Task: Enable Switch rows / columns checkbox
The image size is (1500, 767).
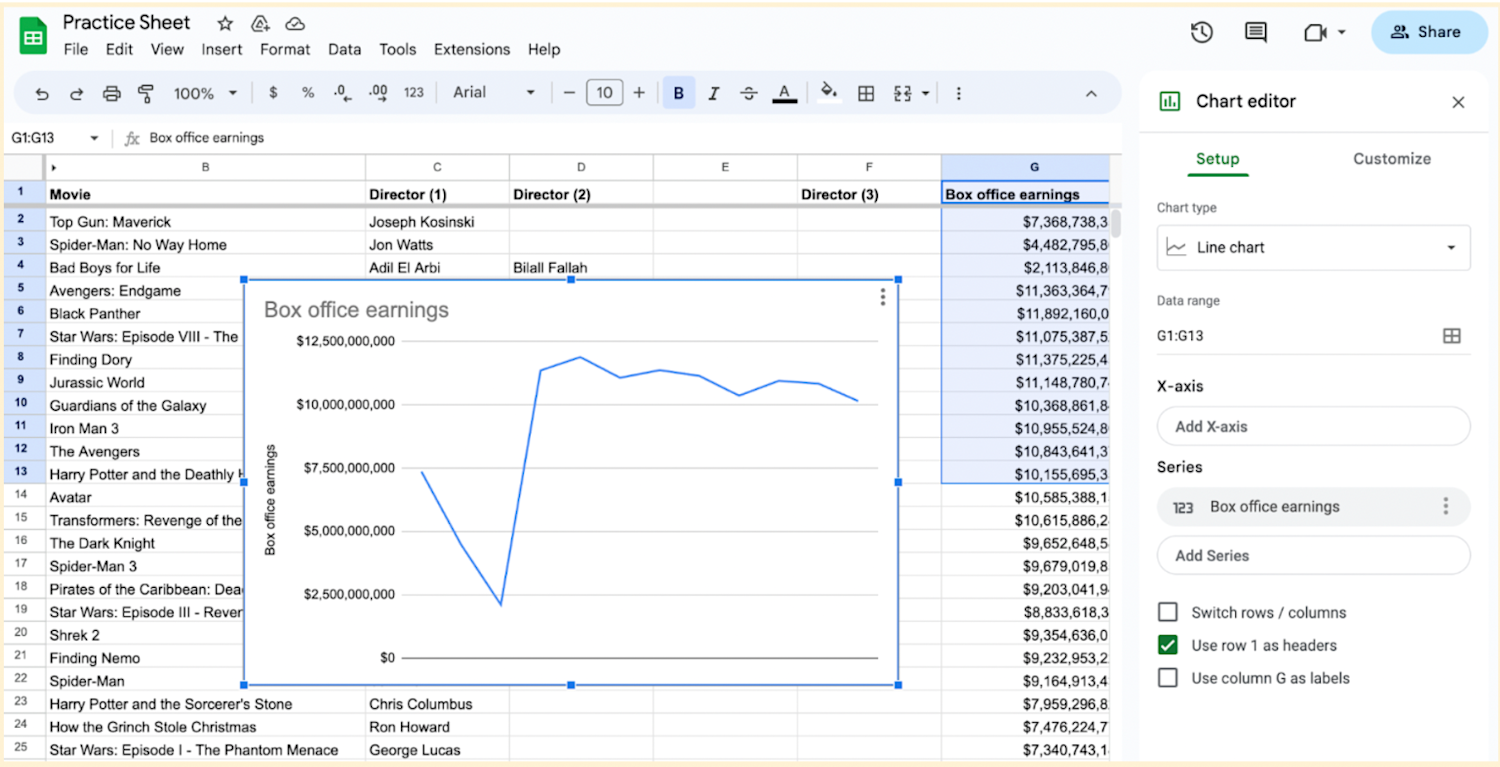Action: (x=1167, y=612)
